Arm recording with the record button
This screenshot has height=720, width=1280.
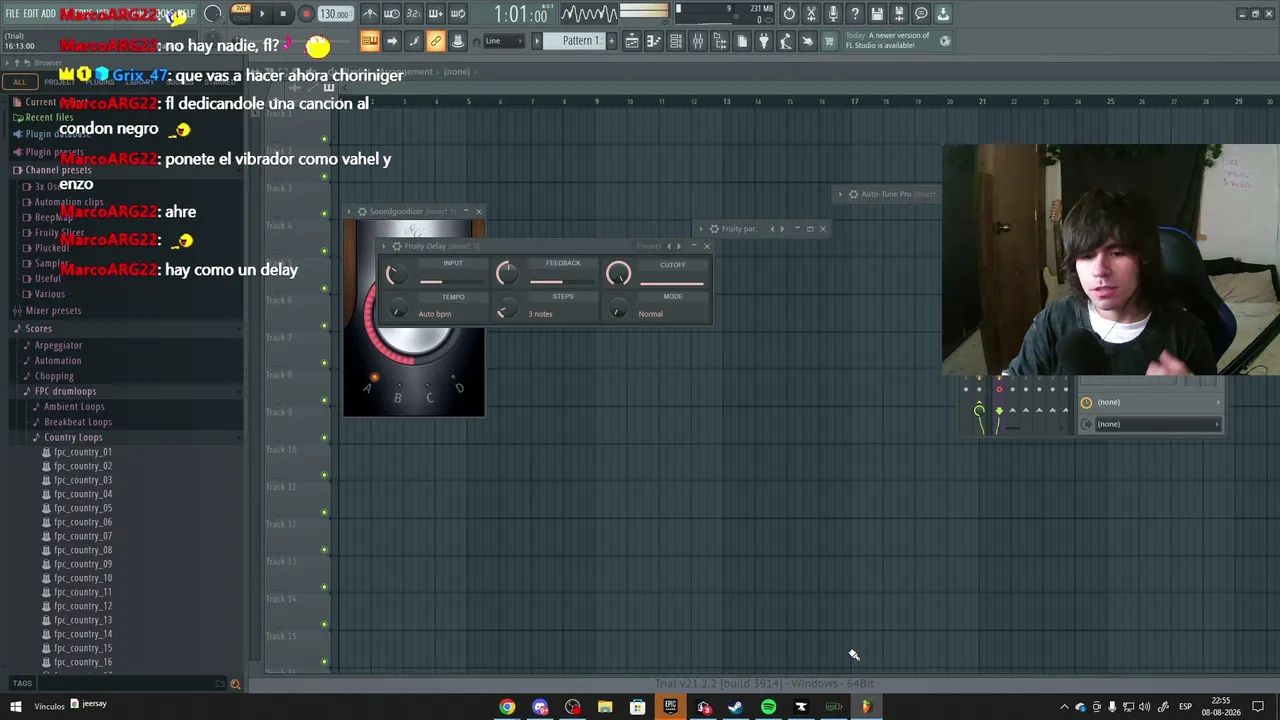pyautogui.click(x=306, y=14)
